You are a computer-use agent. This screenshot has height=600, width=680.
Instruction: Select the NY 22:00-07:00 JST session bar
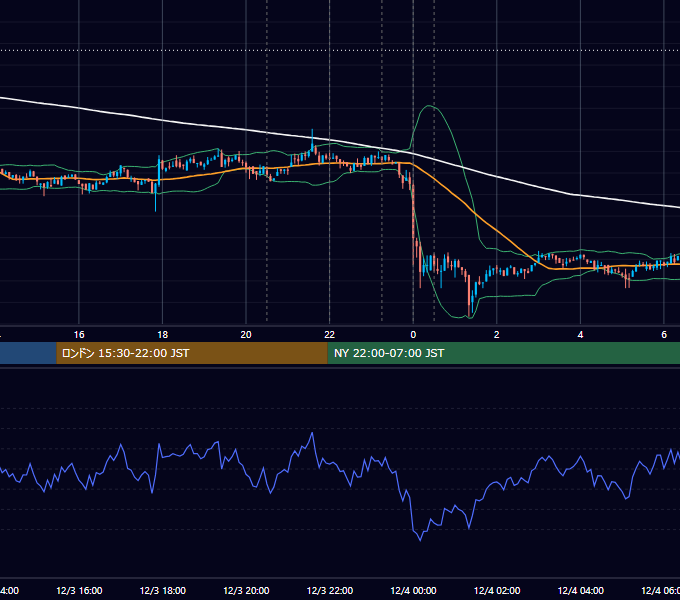click(503, 353)
